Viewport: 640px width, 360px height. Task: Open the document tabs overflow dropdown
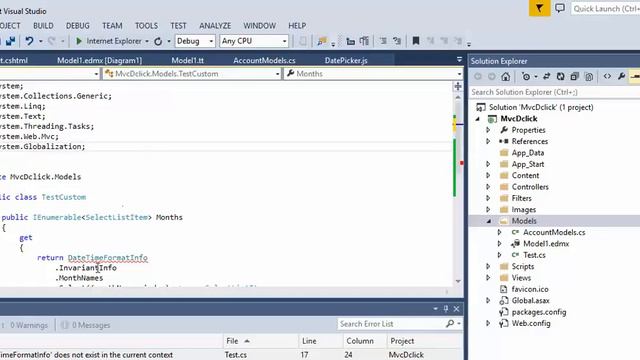click(459, 60)
